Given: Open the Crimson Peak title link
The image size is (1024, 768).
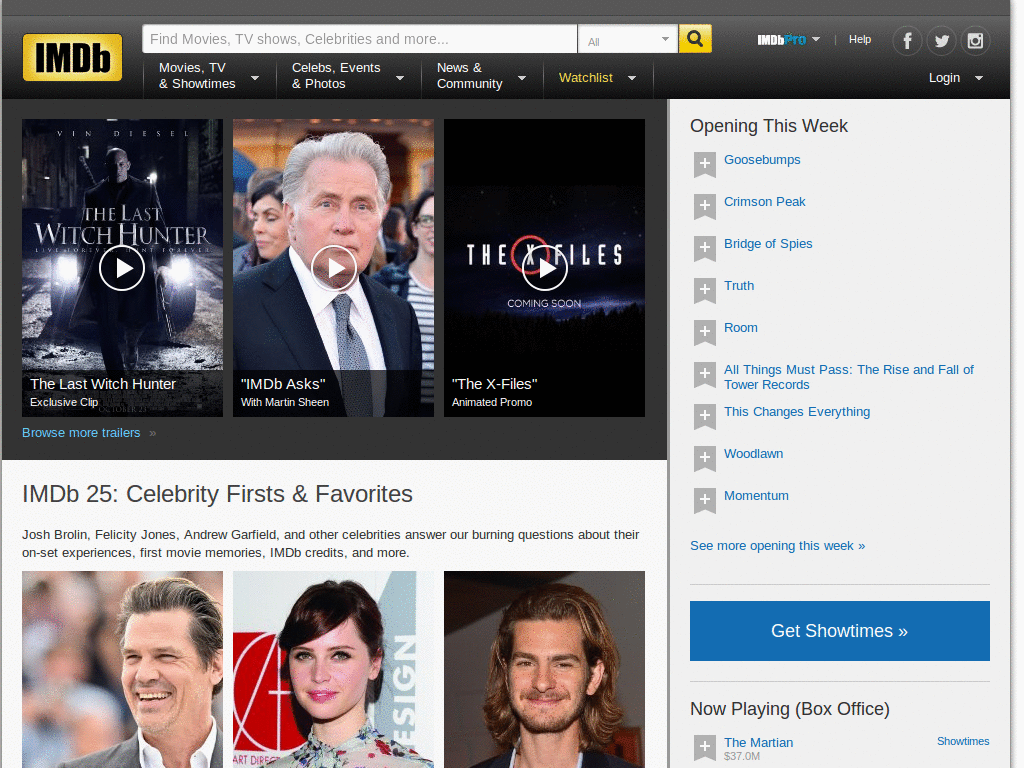Looking at the screenshot, I should pyautogui.click(x=764, y=202).
